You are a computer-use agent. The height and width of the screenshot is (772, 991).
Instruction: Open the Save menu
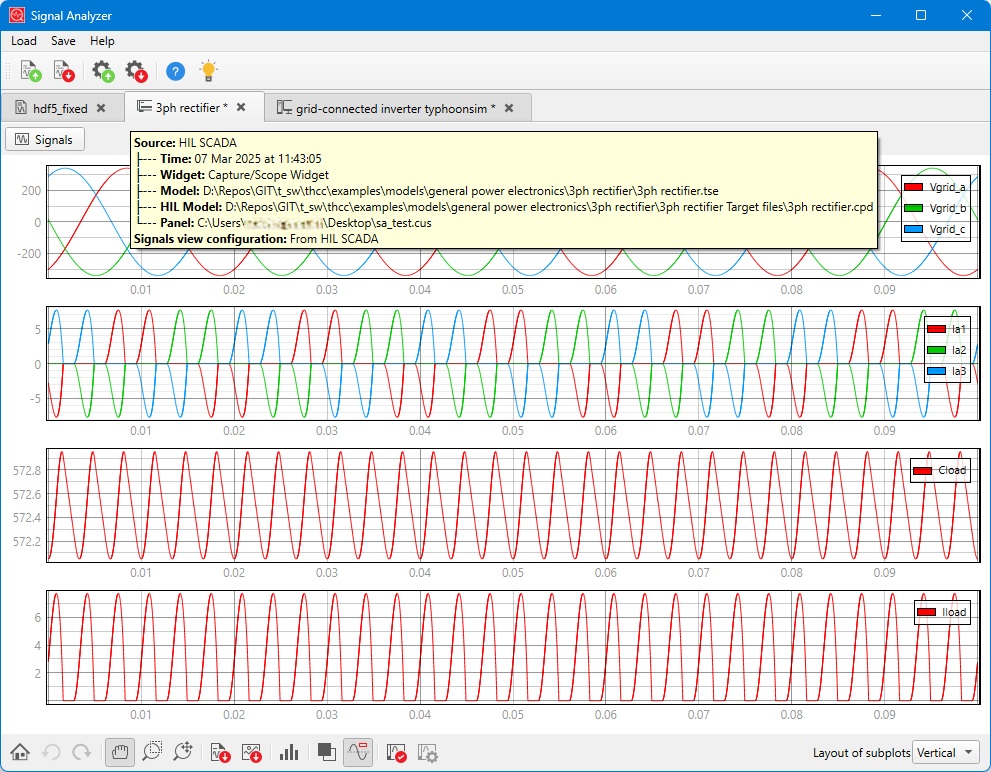pyautogui.click(x=62, y=41)
